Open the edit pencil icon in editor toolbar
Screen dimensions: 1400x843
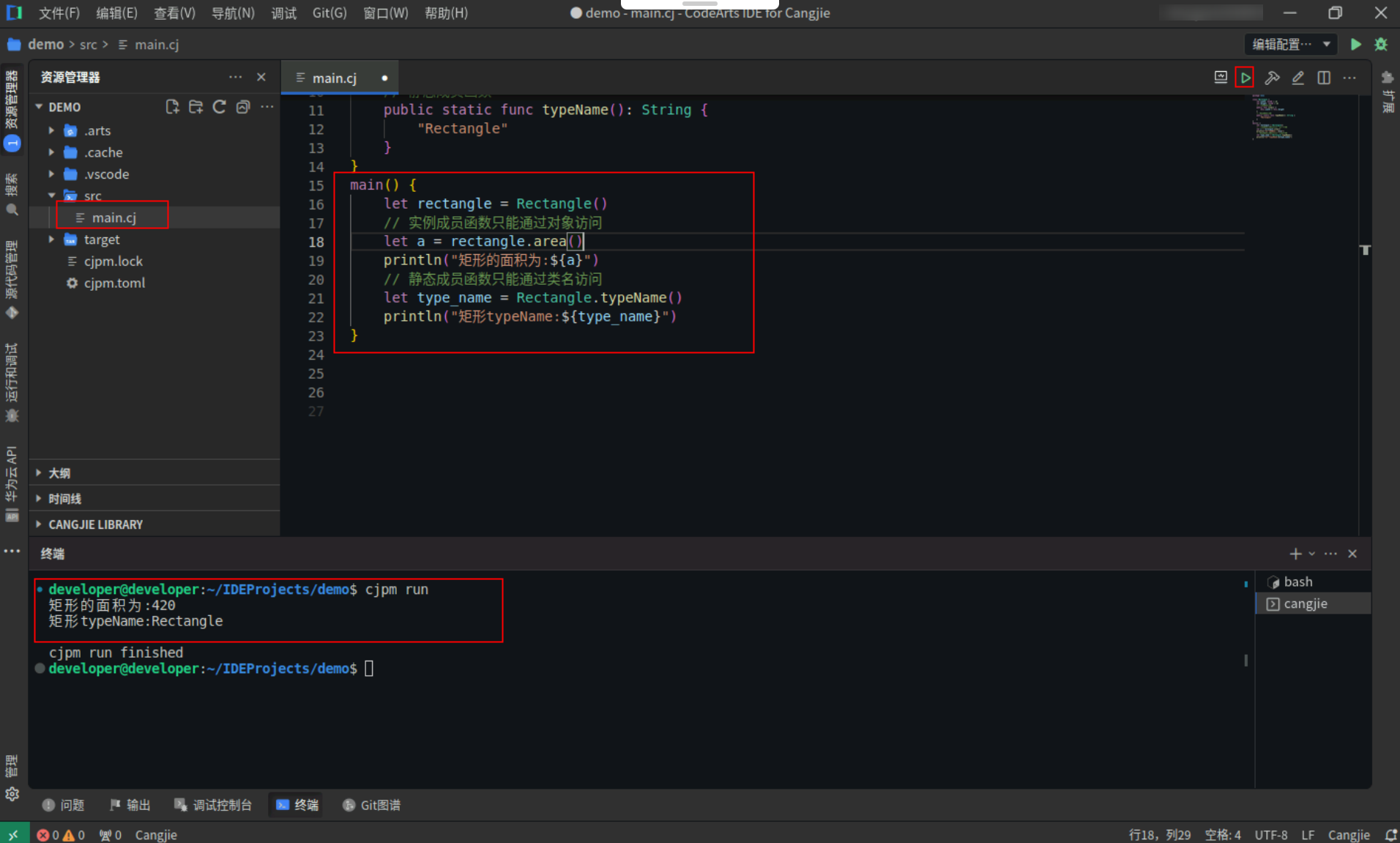1297,78
